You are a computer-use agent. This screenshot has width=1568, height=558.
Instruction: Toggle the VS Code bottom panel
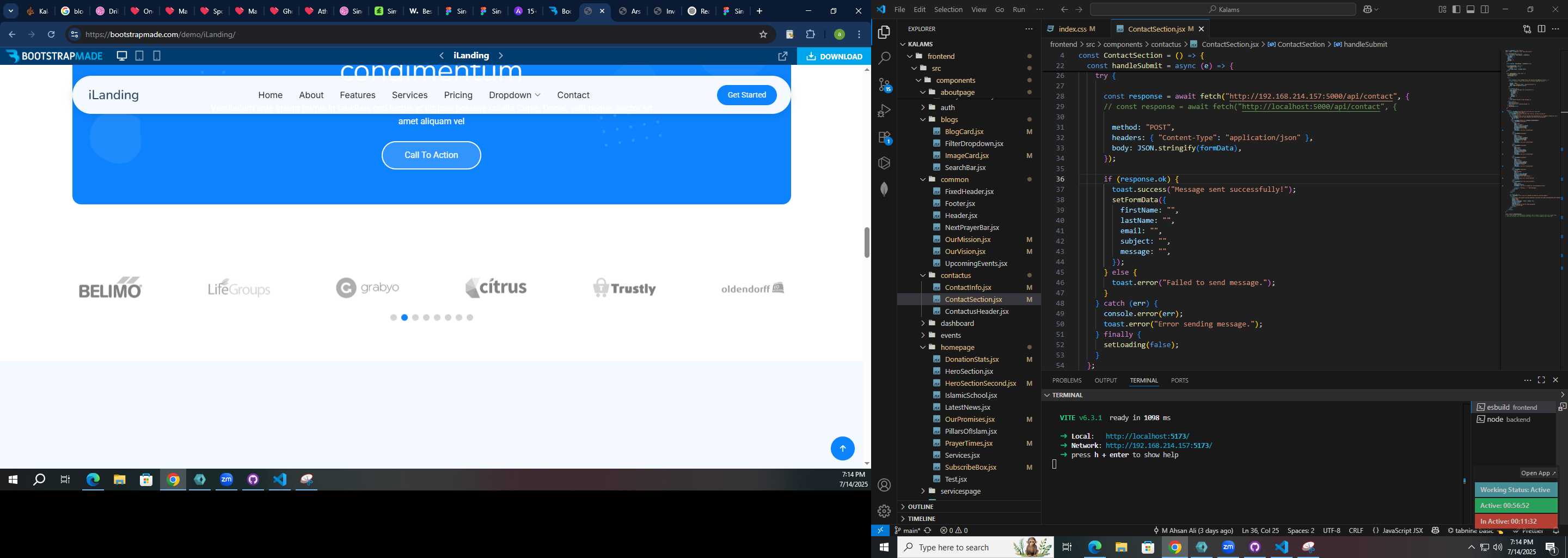(1471, 9)
